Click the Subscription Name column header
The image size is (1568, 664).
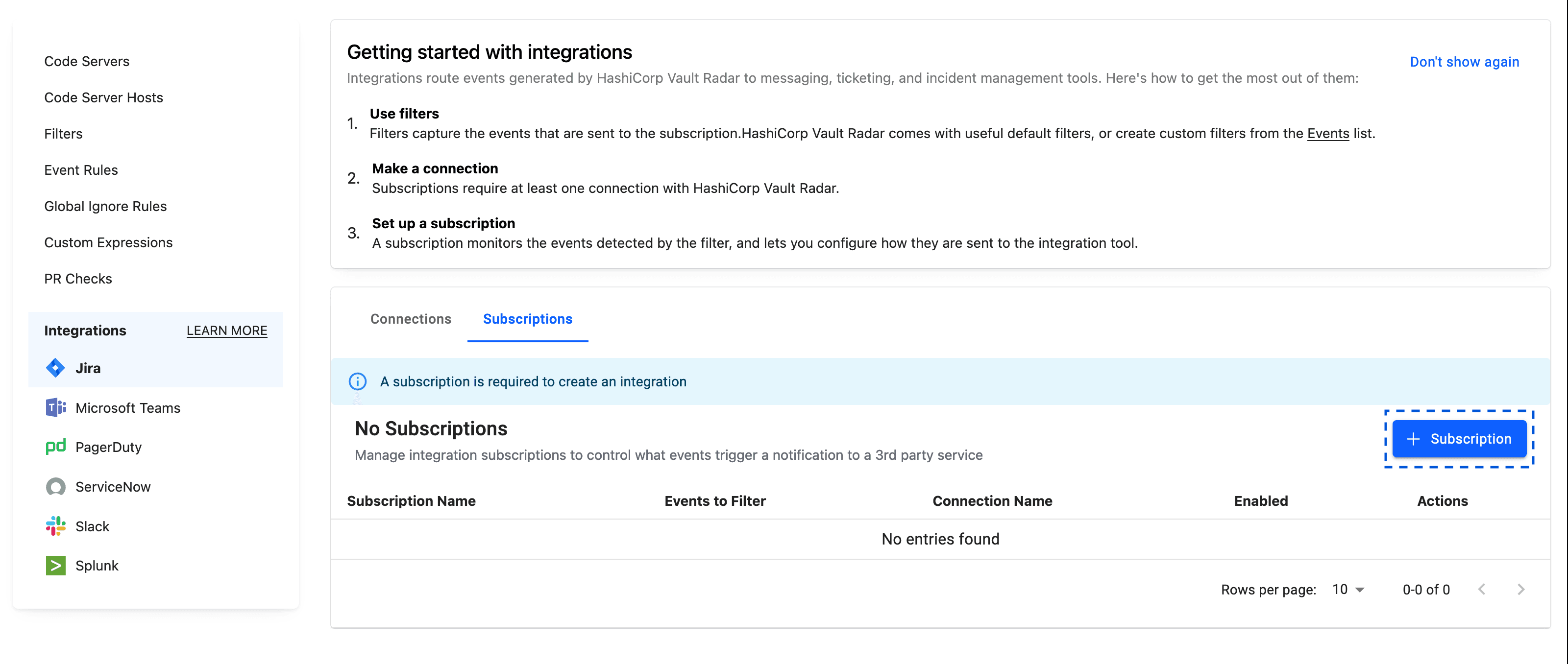[x=410, y=500]
